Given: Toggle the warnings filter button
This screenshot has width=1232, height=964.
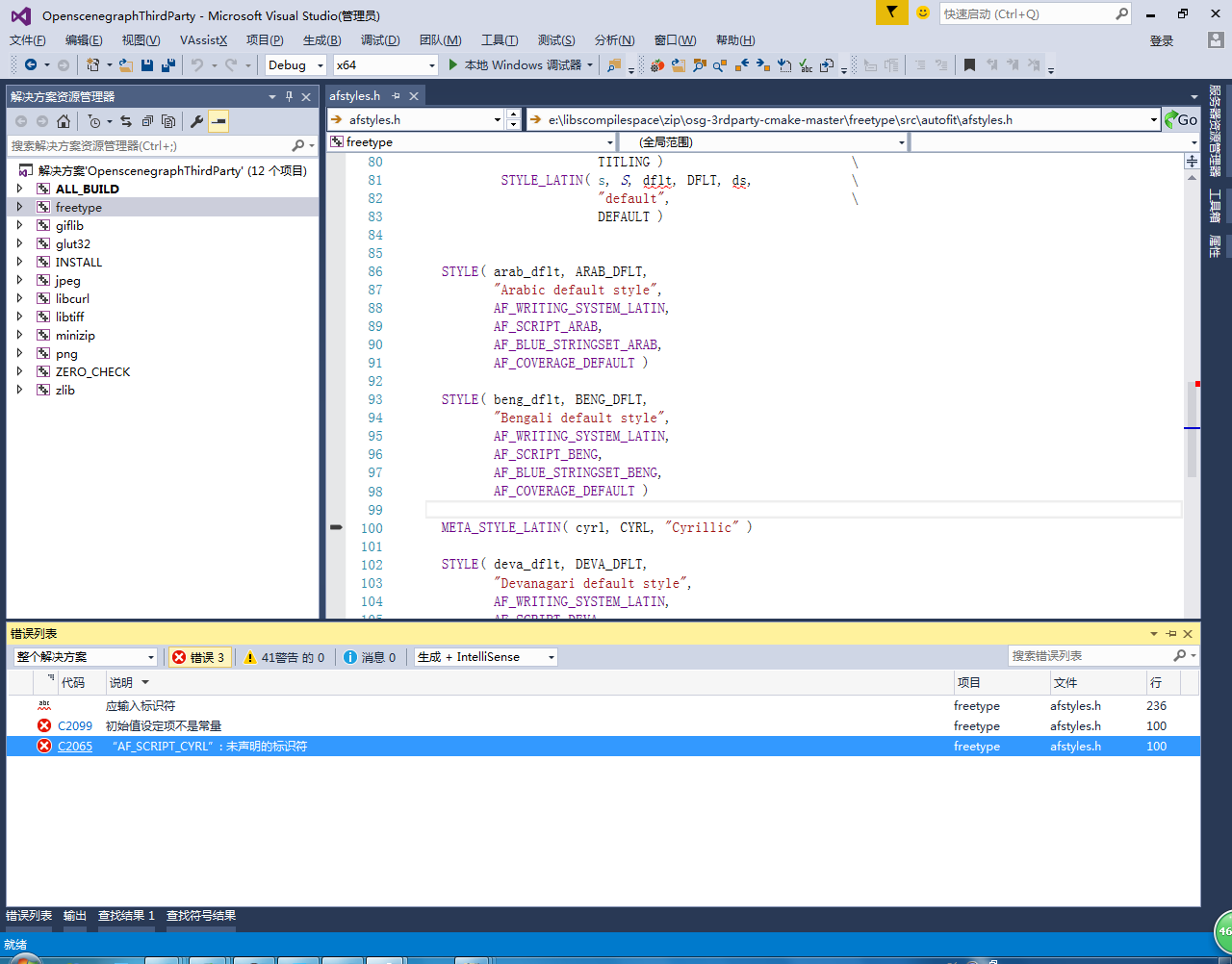Looking at the screenshot, I should pyautogui.click(x=284, y=657).
